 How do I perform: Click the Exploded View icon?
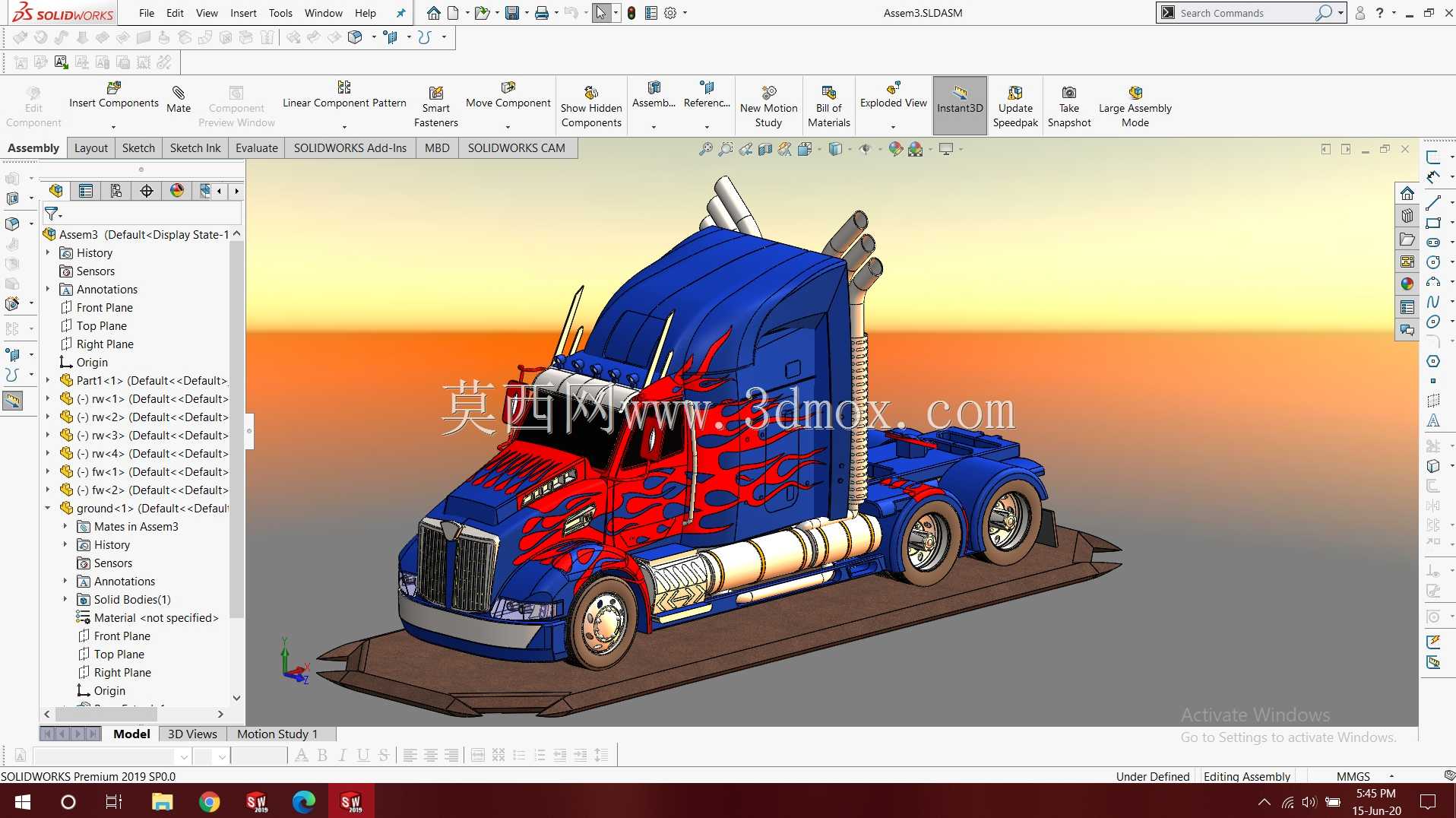(x=894, y=88)
